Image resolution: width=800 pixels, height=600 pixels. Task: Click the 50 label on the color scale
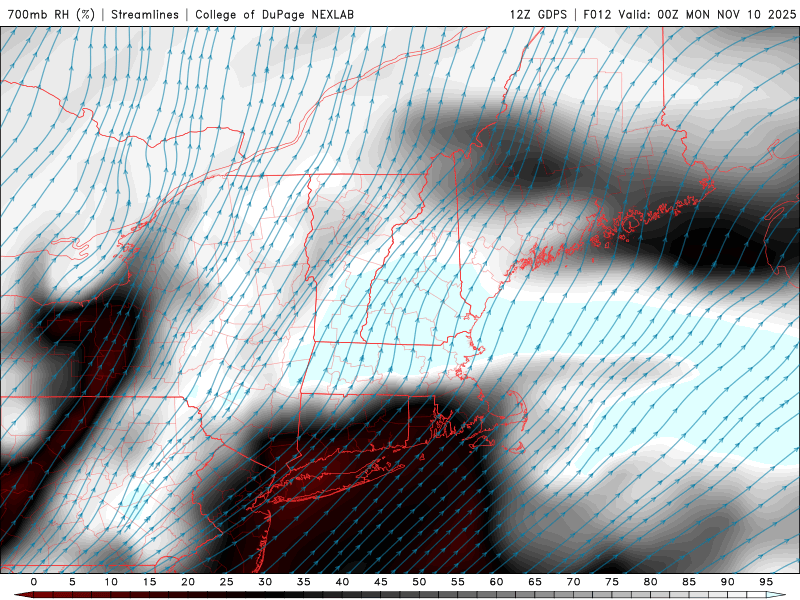pyautogui.click(x=419, y=582)
